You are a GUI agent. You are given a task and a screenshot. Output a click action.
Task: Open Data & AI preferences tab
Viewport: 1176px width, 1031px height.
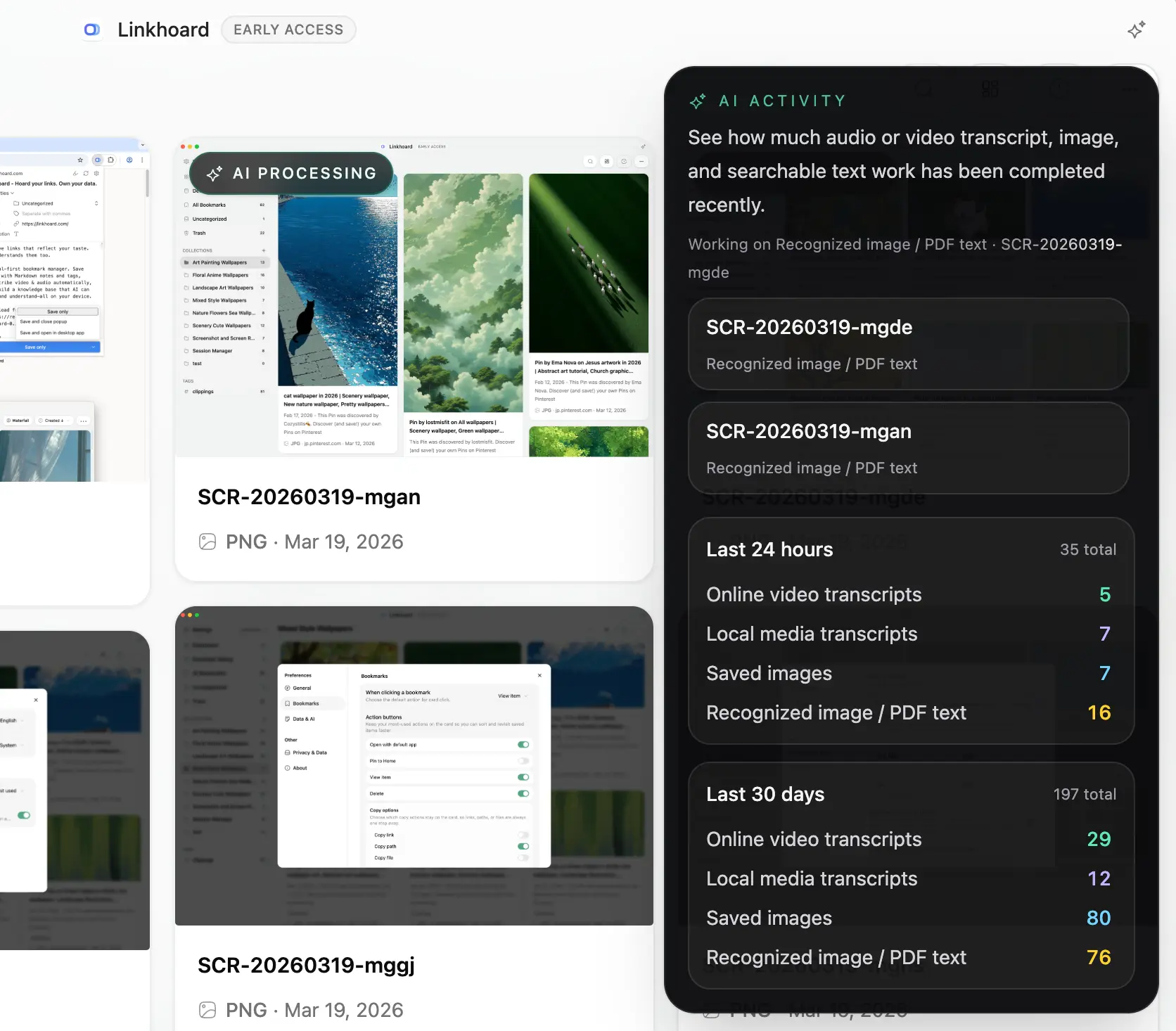point(303,719)
